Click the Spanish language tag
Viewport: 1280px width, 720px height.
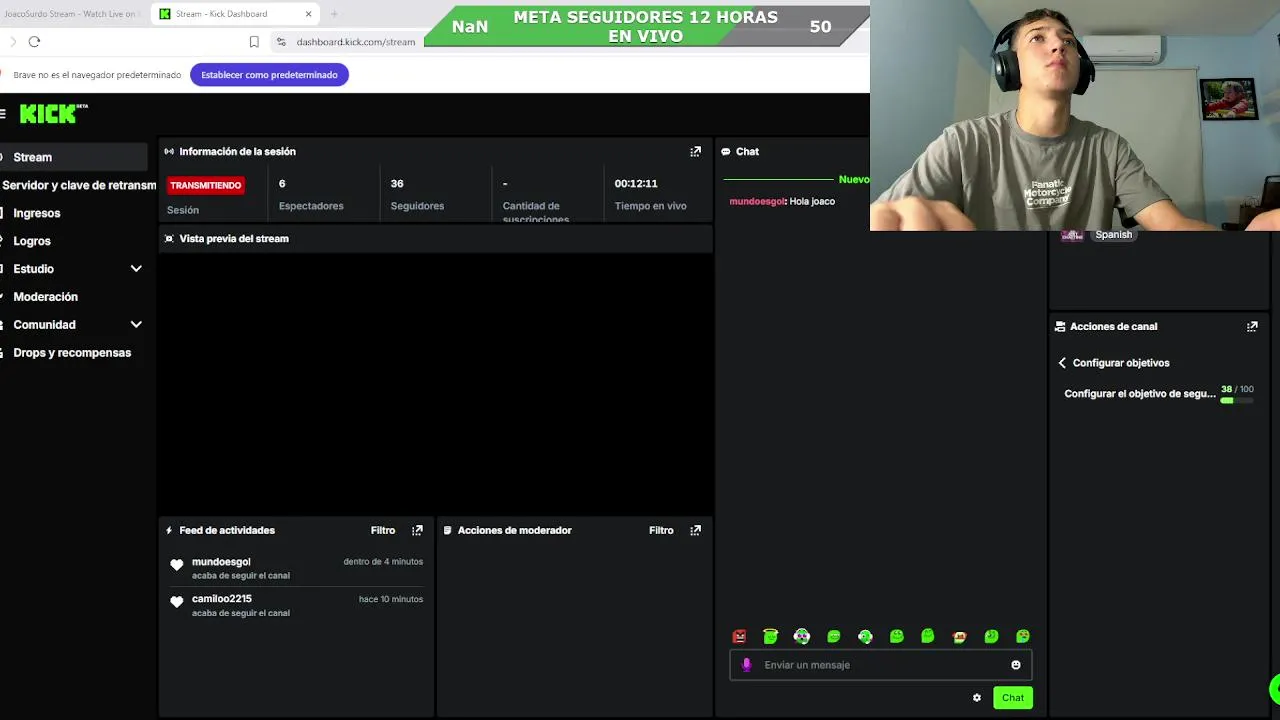pyautogui.click(x=1113, y=235)
